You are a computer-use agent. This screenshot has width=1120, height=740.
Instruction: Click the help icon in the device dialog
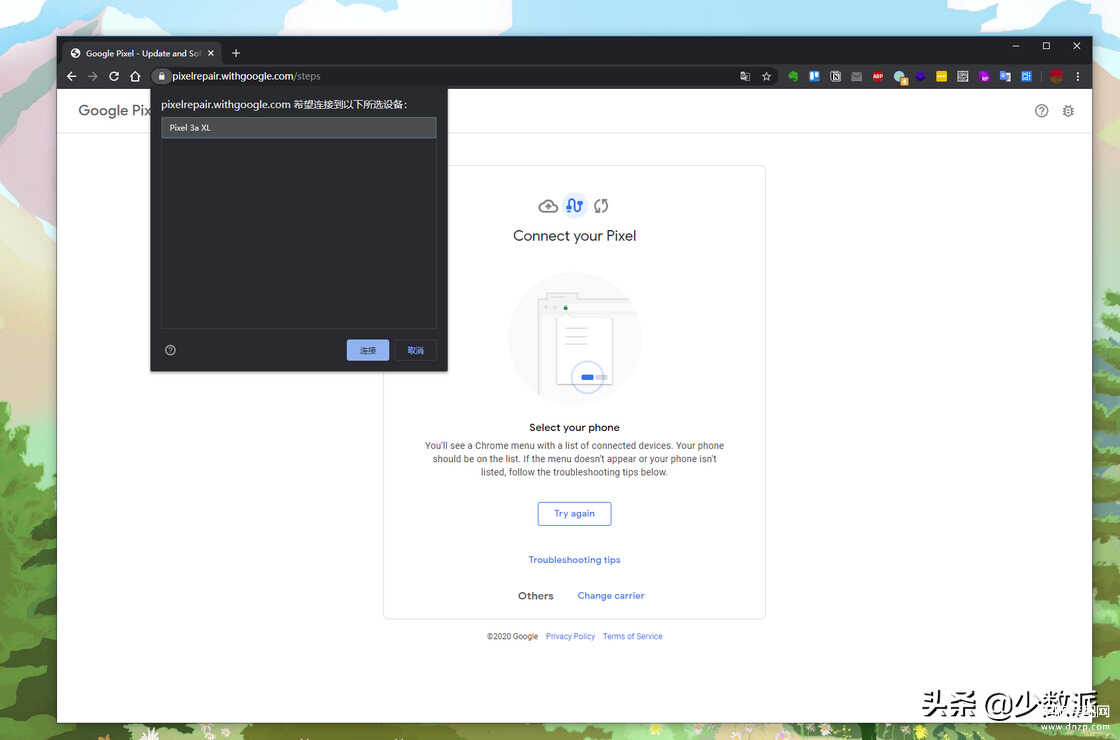(x=170, y=350)
